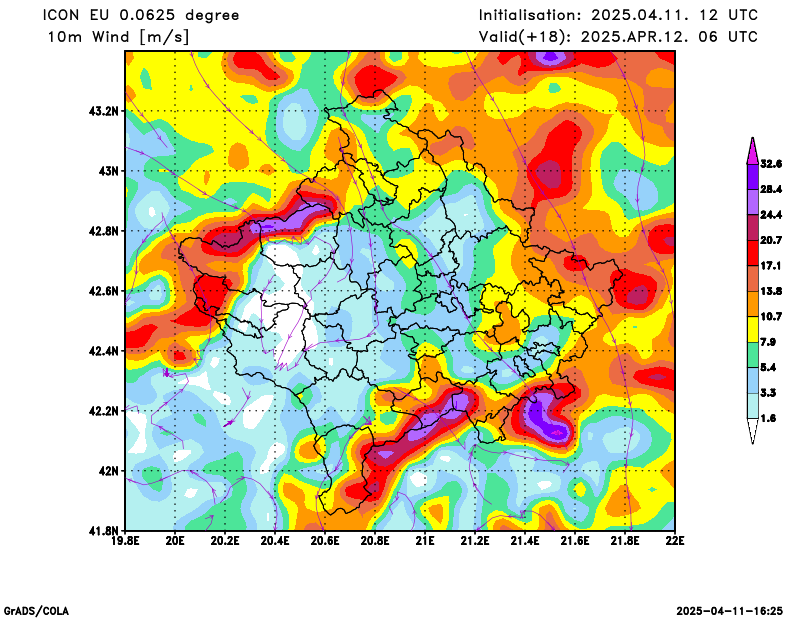The width and height of the screenshot is (800, 618).
Task: Click the 20.6E longitude label
Action: [325, 541]
